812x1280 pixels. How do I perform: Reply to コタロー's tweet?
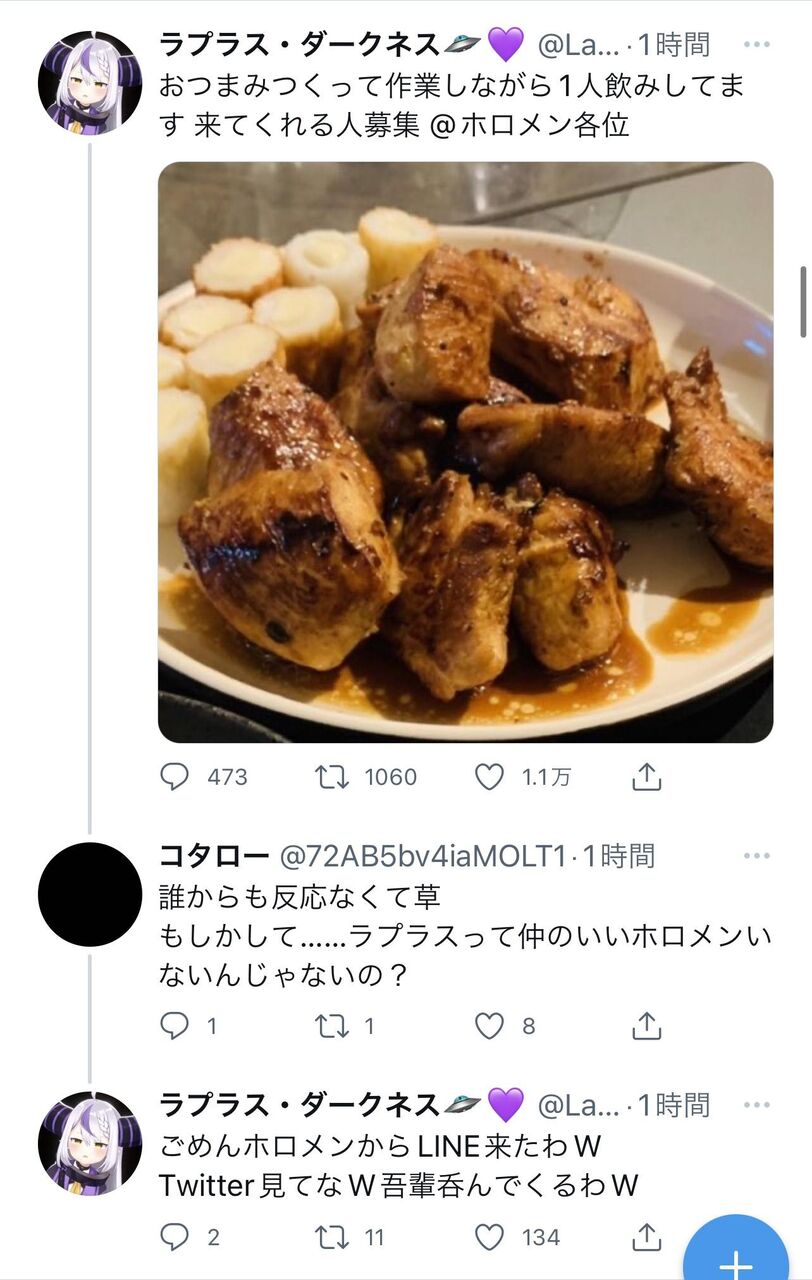tap(175, 1025)
